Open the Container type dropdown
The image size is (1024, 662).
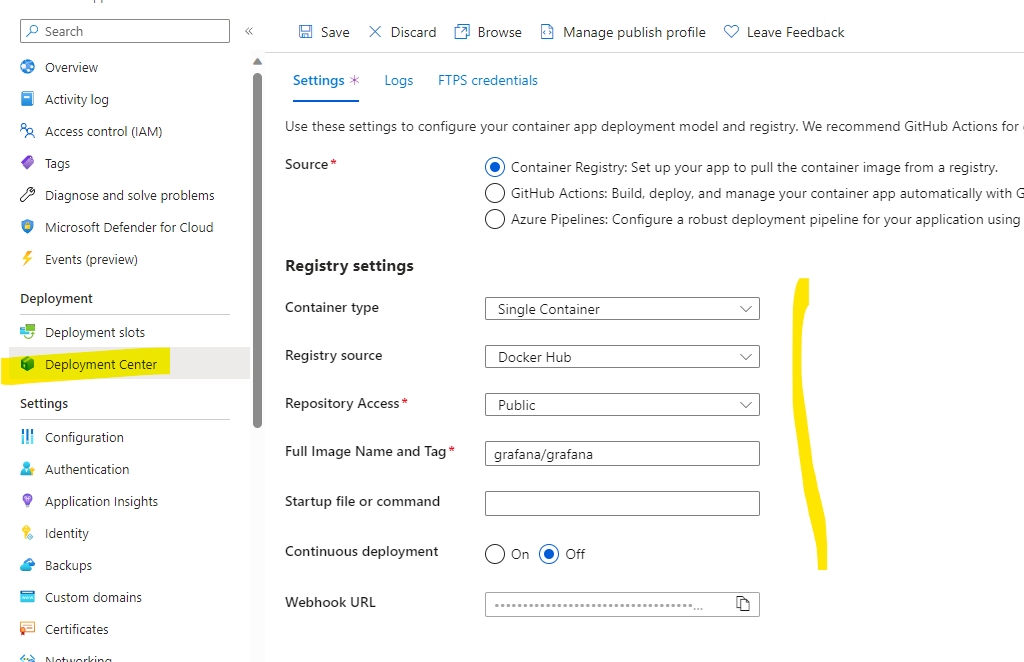622,309
